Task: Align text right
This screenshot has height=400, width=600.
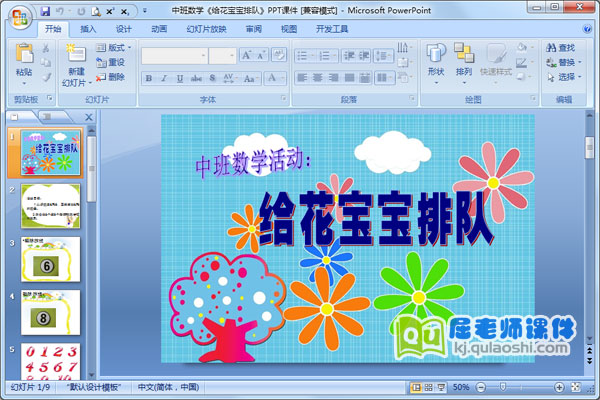Action: pyautogui.click(x=333, y=78)
